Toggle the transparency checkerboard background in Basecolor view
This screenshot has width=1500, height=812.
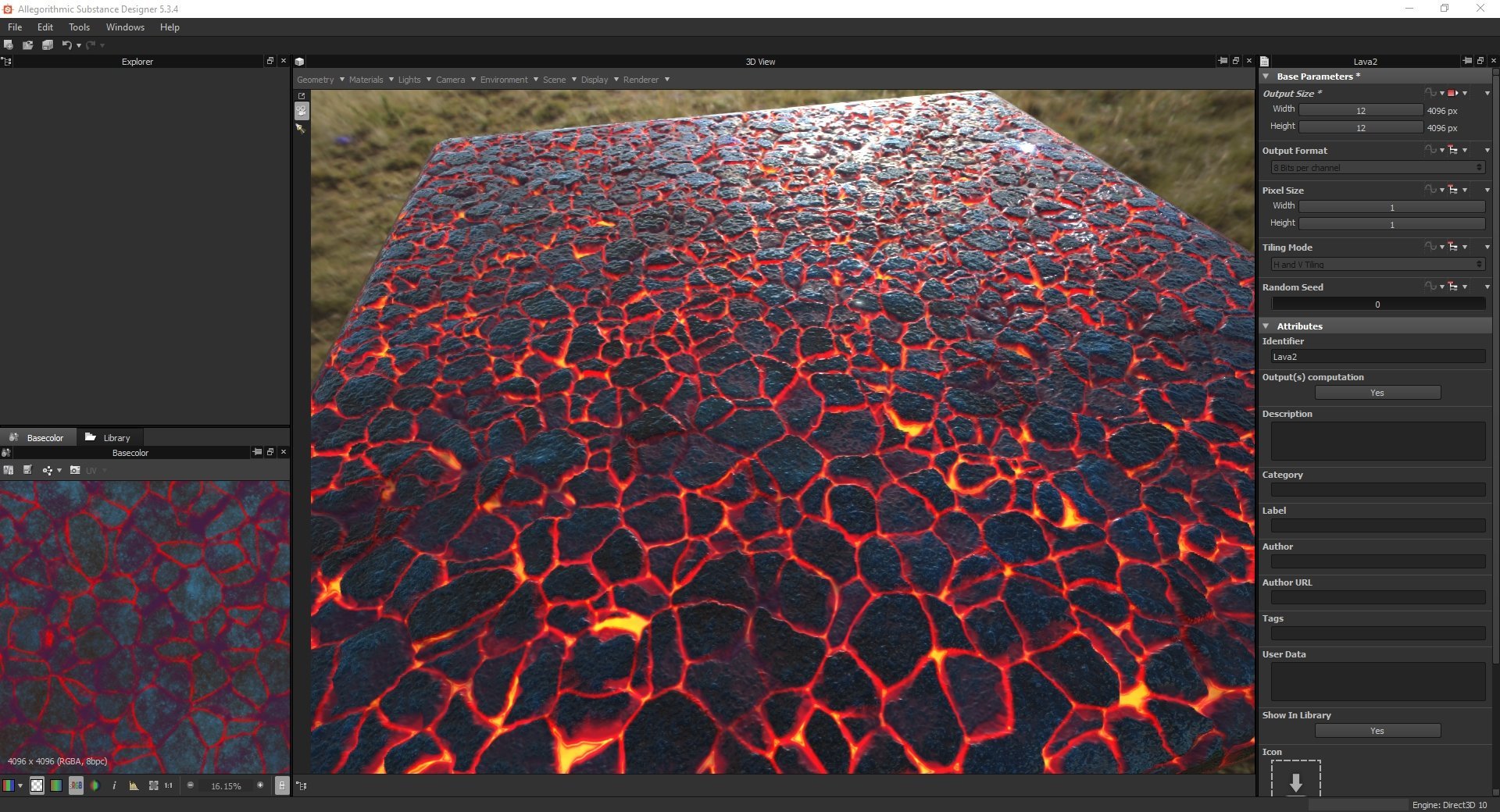[x=37, y=785]
